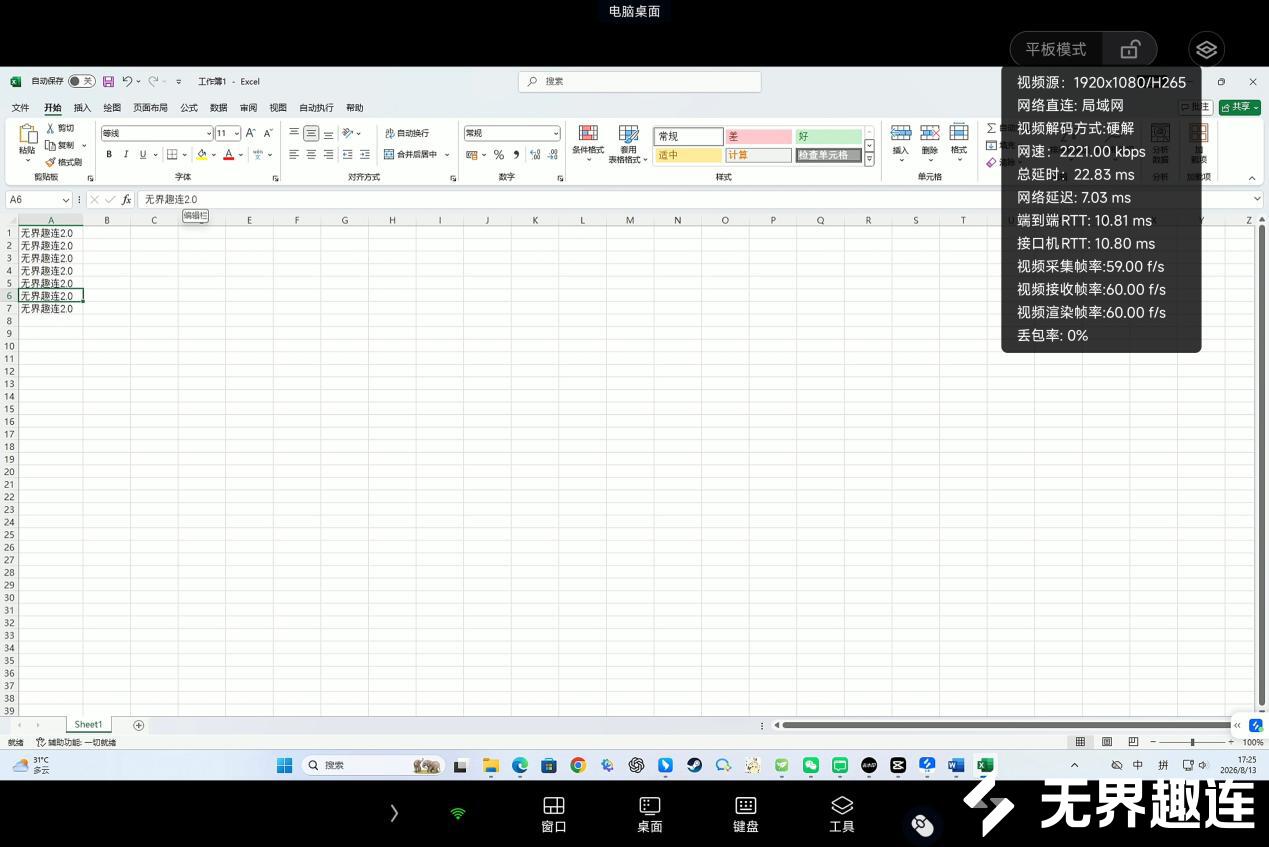Viewport: 1269px width, 847px height.
Task: Click Conditional Formatting (条件格式) icon
Action: 588,134
